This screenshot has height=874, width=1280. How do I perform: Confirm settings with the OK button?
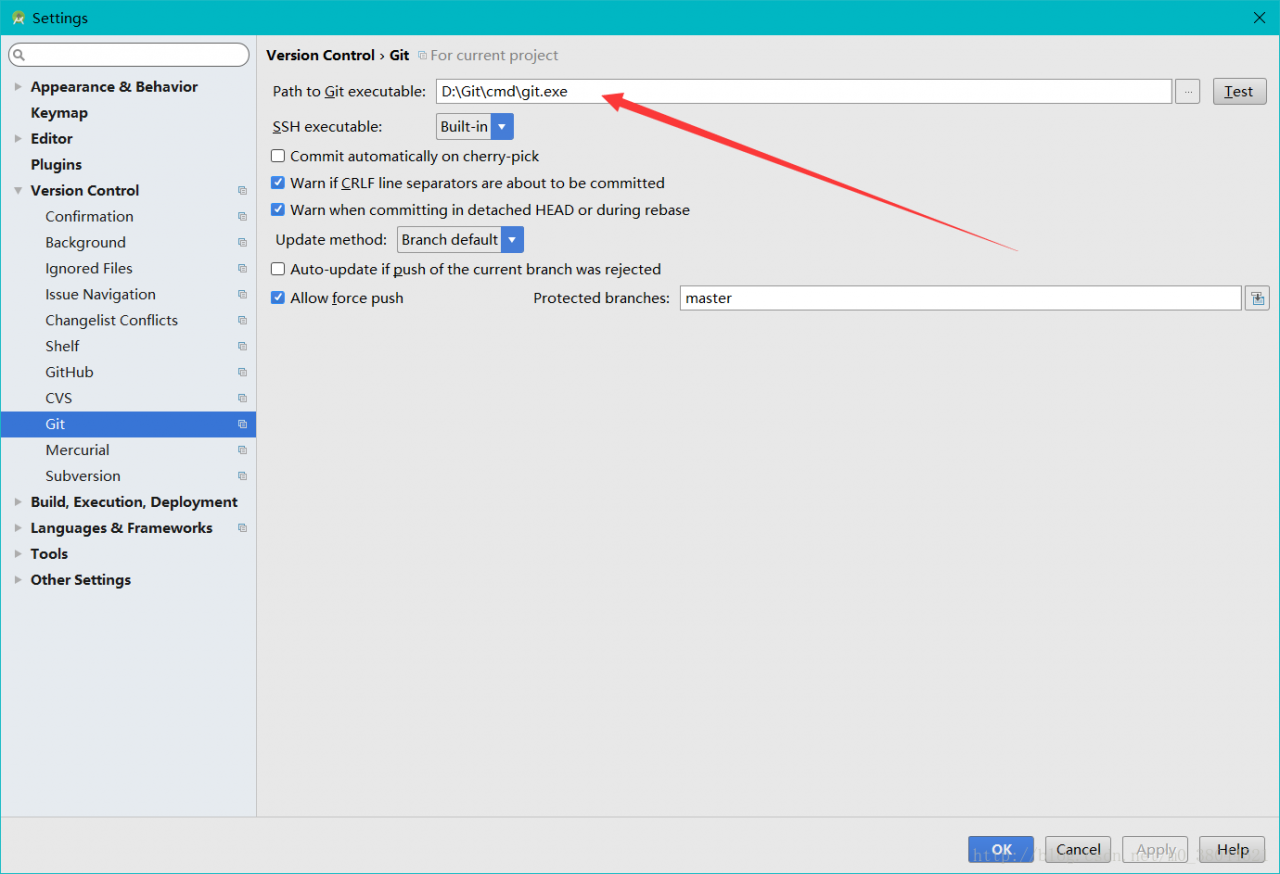1001,850
